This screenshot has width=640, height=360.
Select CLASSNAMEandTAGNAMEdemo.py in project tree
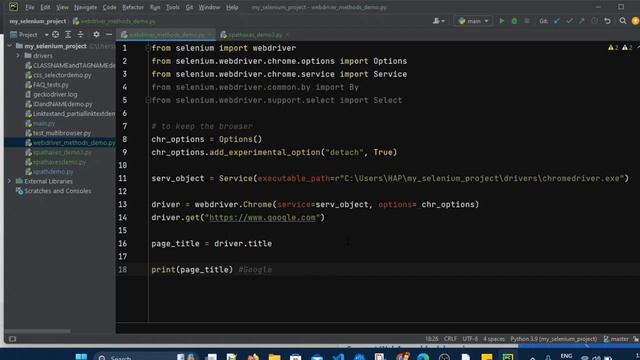pos(70,65)
